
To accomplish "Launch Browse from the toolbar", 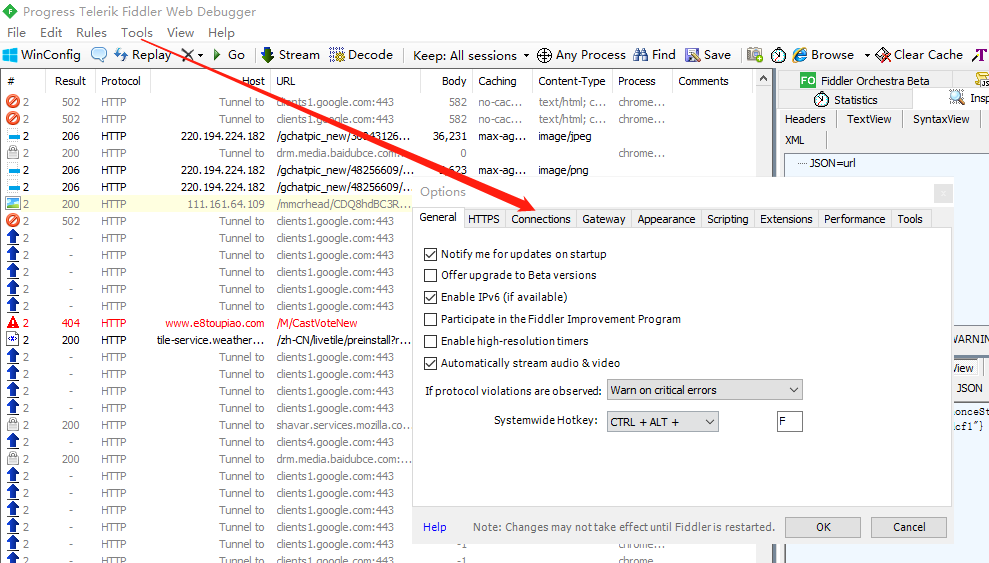I will pyautogui.click(x=823, y=55).
